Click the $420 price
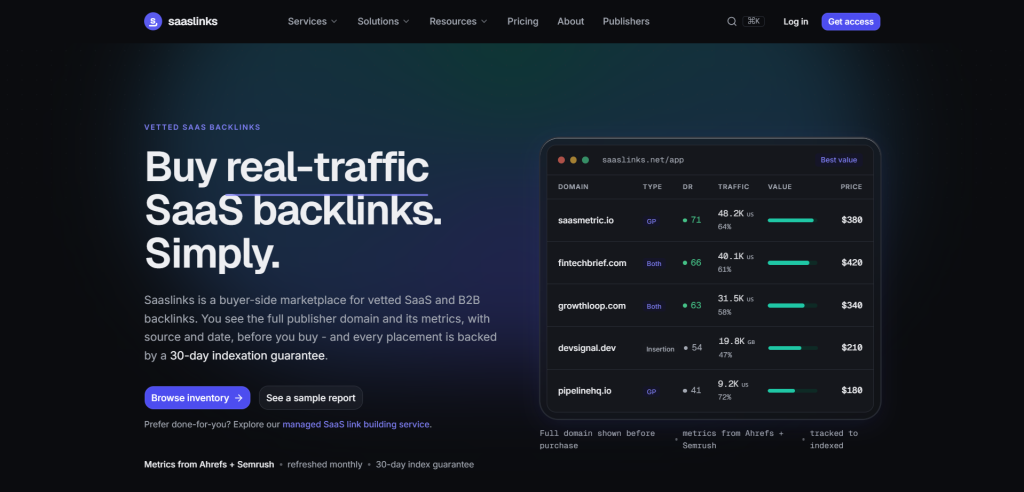 (x=852, y=263)
